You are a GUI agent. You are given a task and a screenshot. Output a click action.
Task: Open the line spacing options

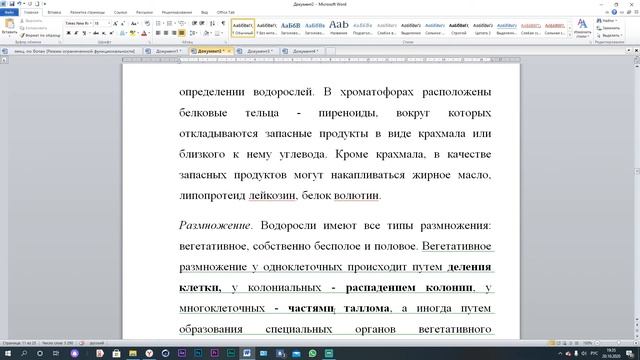coord(193,33)
